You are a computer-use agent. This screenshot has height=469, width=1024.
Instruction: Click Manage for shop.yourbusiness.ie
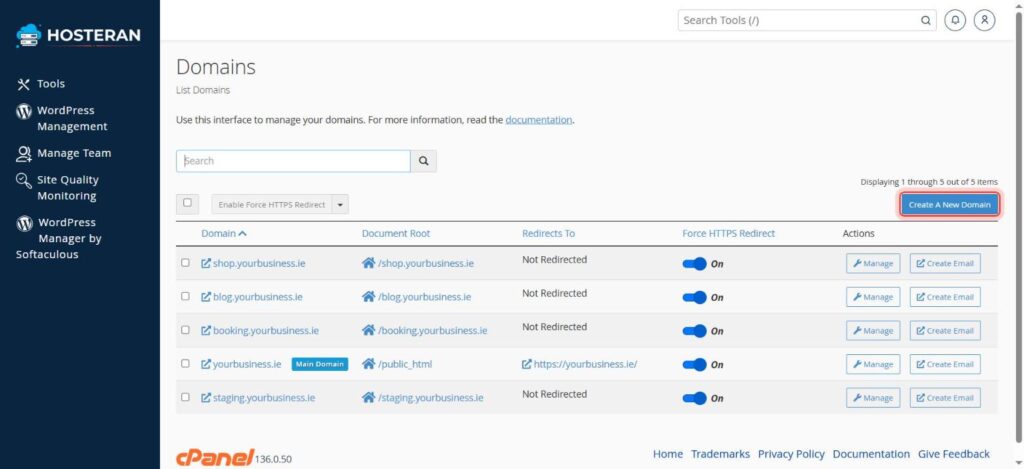[x=873, y=264]
